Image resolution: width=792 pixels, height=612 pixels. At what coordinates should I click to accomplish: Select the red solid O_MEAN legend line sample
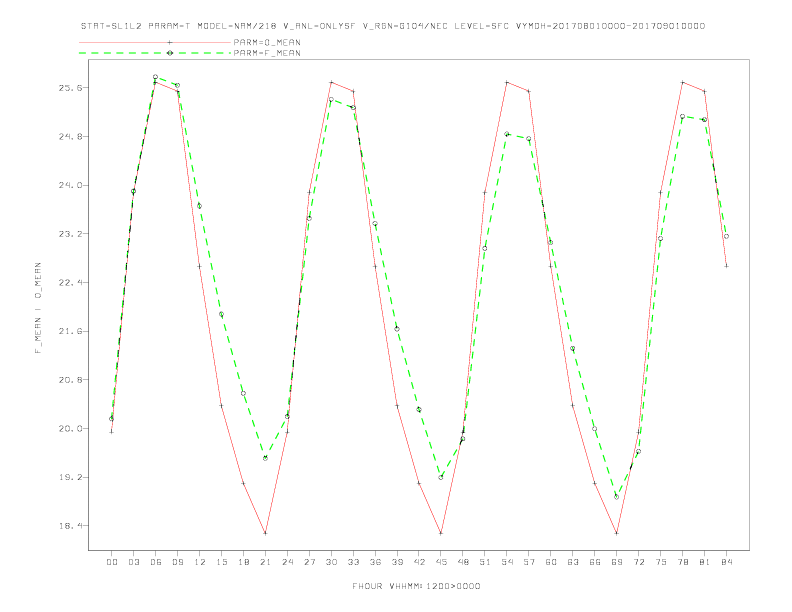pos(155,42)
